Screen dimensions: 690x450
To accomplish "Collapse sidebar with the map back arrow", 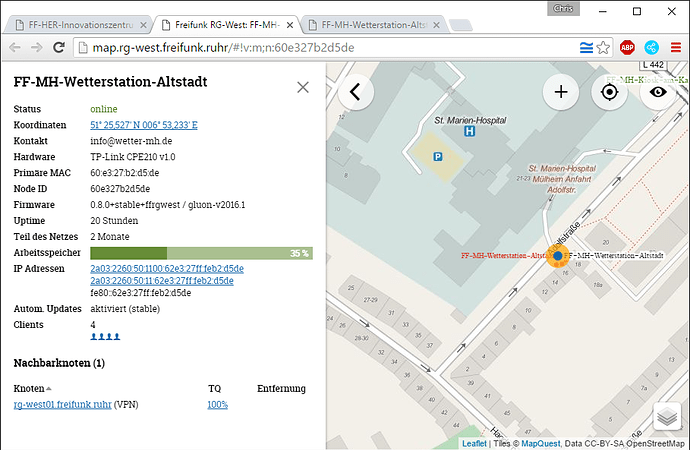I will tap(356, 92).
